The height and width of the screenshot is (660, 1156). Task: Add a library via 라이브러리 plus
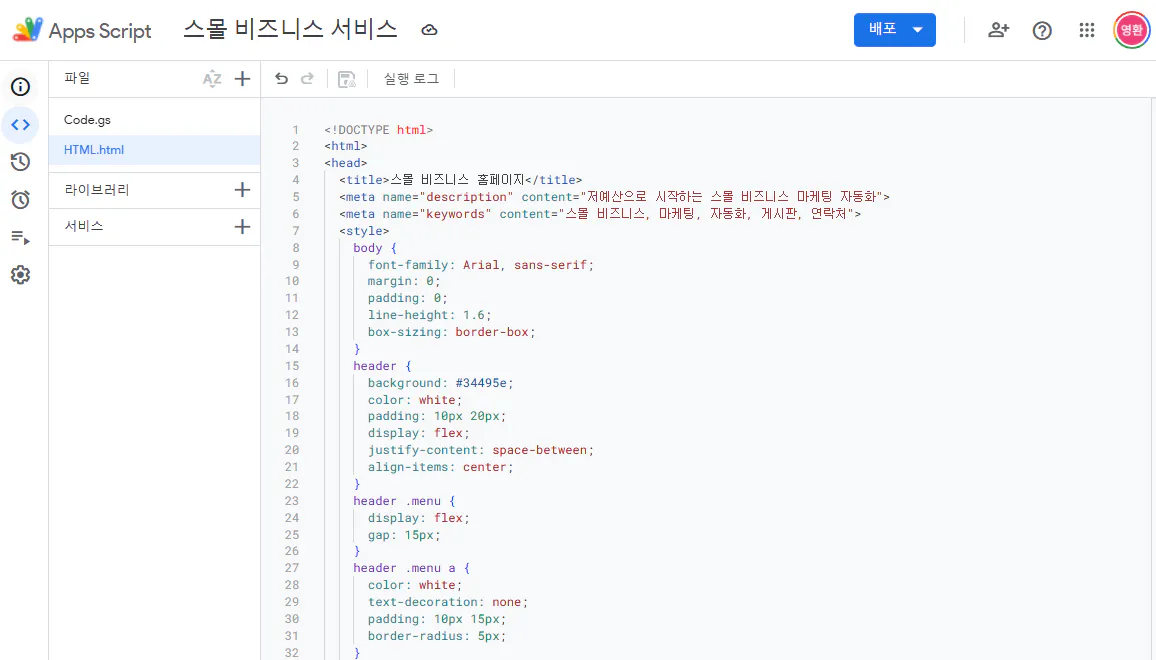pos(242,190)
